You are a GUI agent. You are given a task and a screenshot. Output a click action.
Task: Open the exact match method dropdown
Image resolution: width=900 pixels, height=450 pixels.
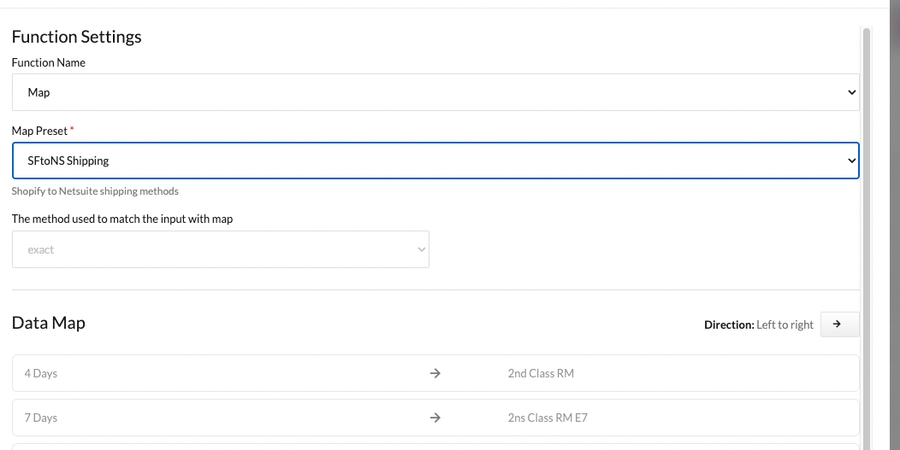point(220,250)
